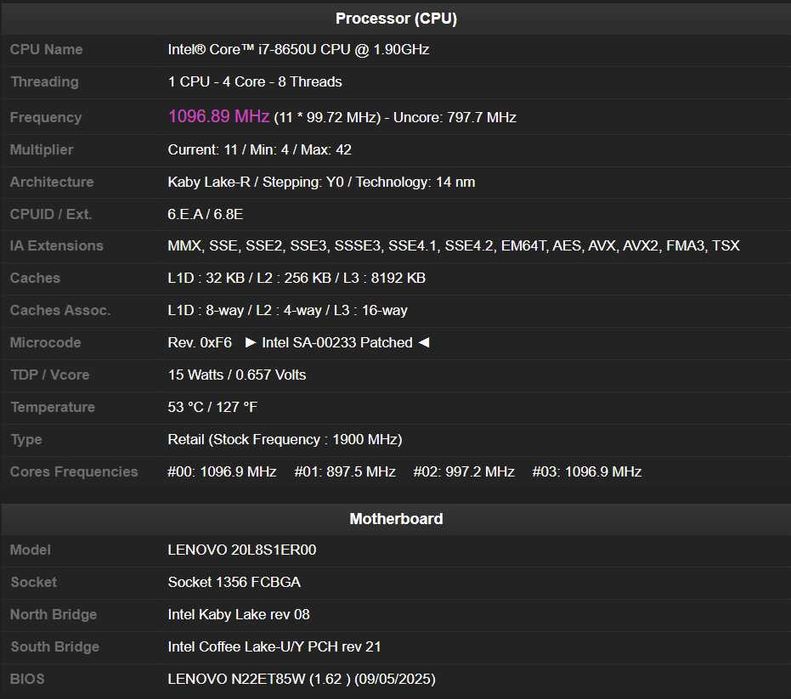The width and height of the screenshot is (791, 699).
Task: Click the Caches label
Action: pyautogui.click(x=35, y=278)
